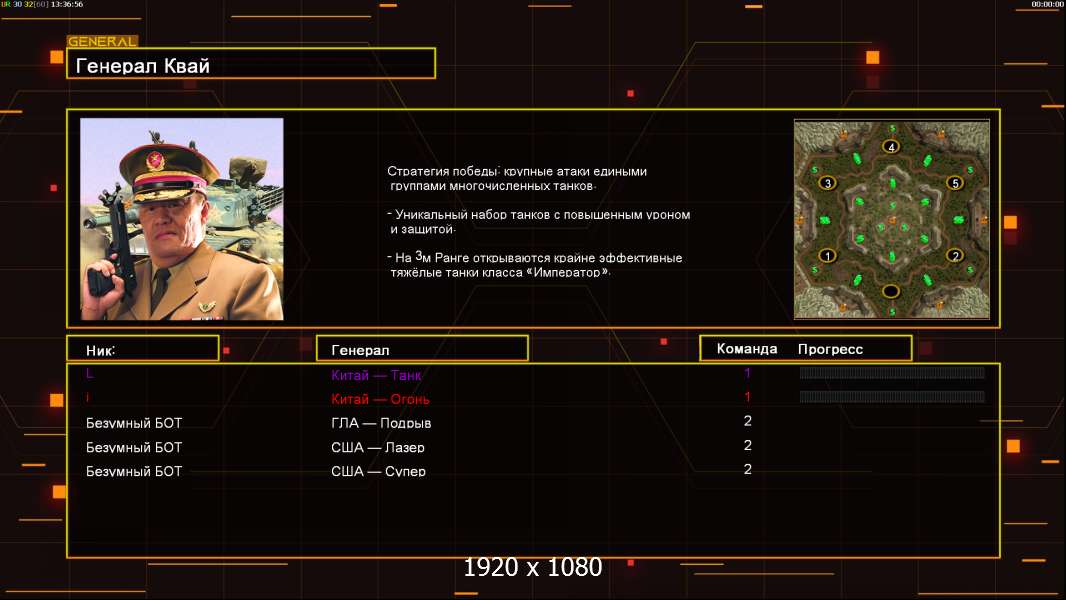The width and height of the screenshot is (1066, 600).
Task: Pick start position marker 2 on minimap
Action: point(955,256)
